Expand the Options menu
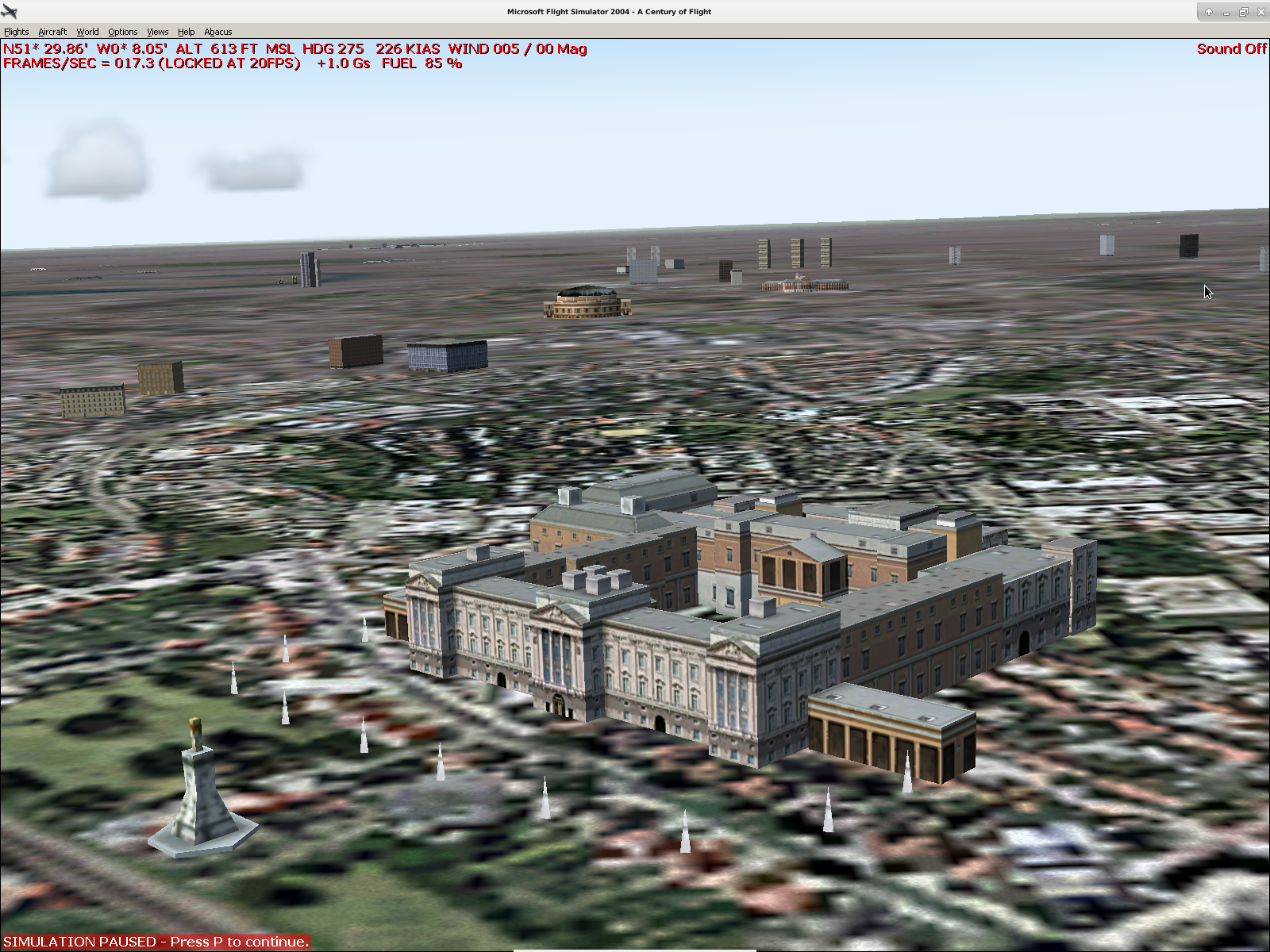The image size is (1270, 952). pyautogui.click(x=123, y=32)
